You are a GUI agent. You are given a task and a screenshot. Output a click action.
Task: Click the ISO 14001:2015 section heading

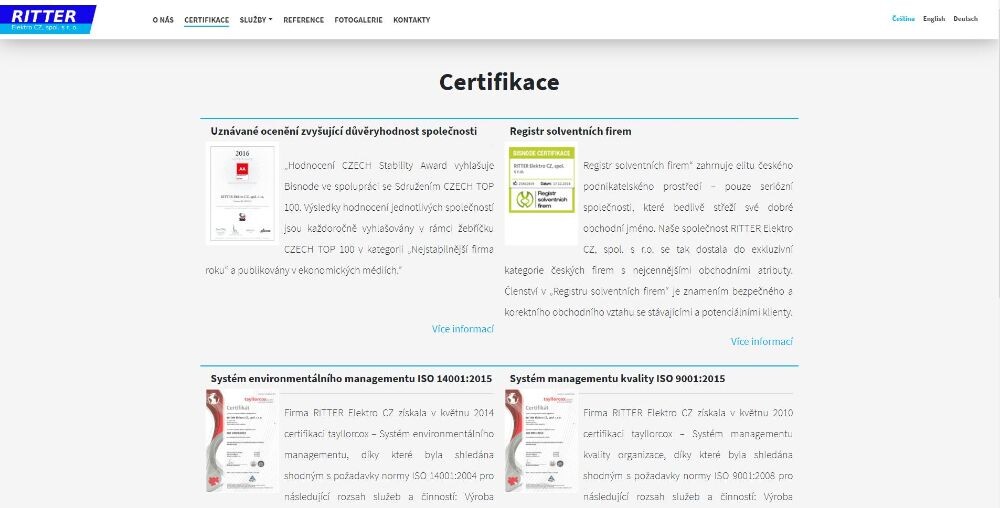tap(351, 379)
